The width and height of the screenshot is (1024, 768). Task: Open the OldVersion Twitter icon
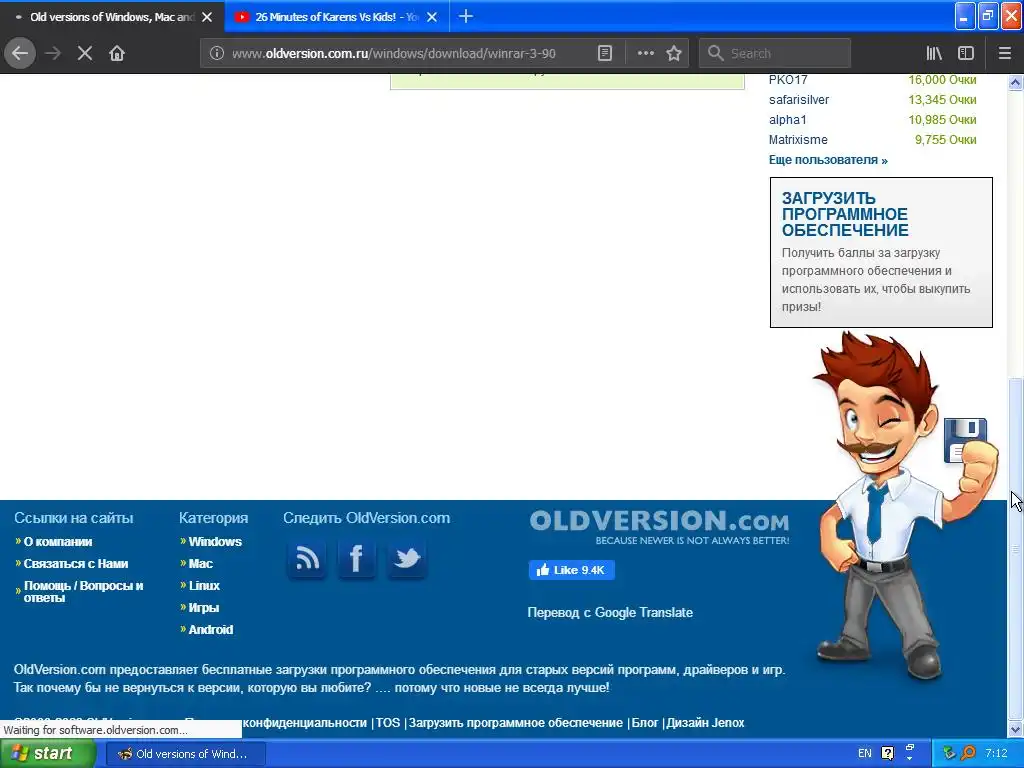(x=407, y=558)
